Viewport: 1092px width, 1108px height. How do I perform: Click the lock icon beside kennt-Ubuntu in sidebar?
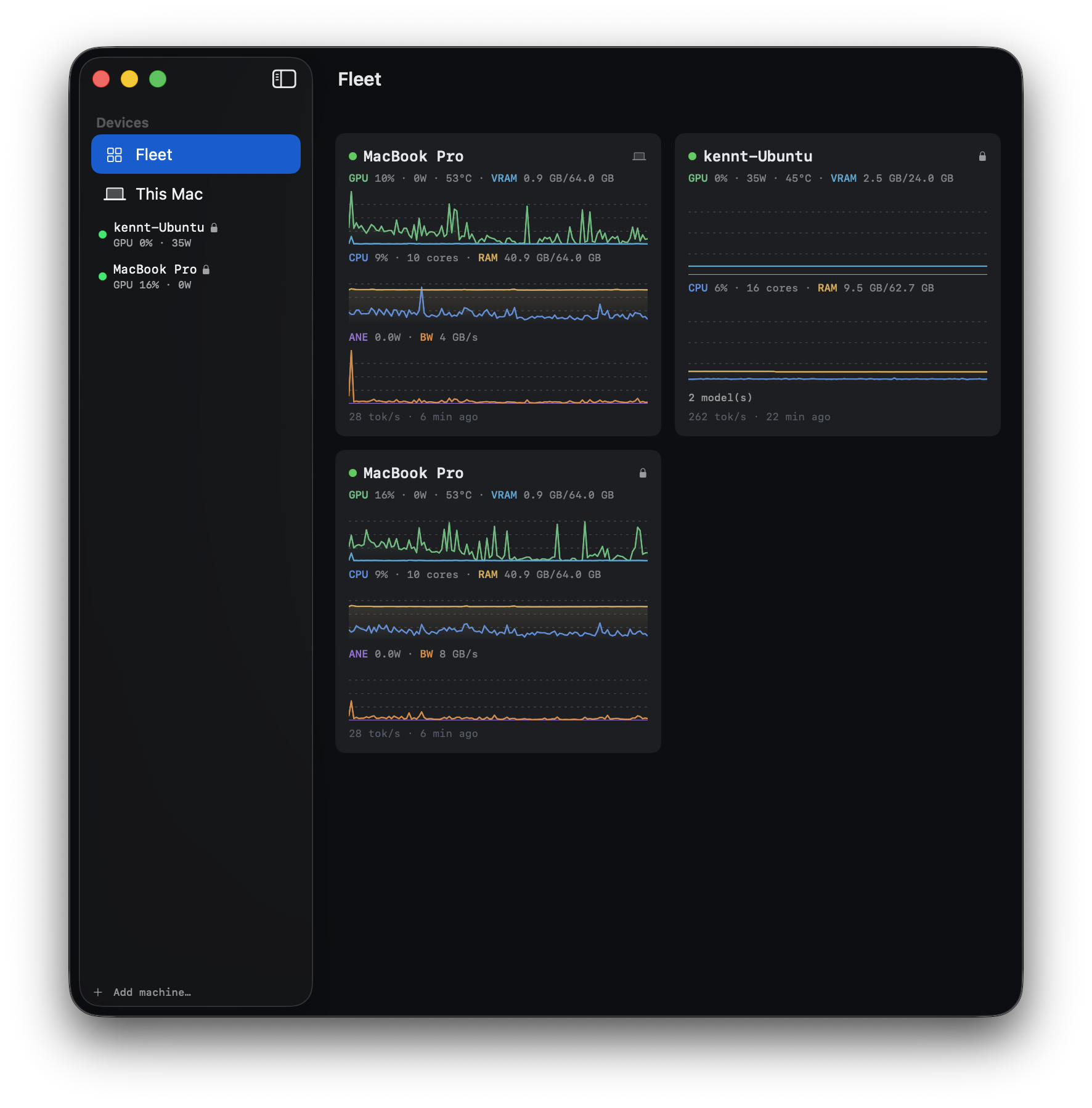point(214,227)
